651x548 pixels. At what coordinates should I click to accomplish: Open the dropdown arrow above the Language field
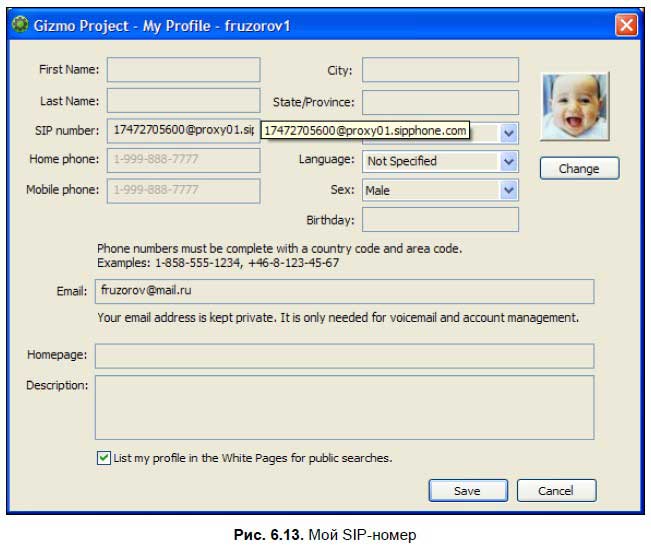click(509, 132)
